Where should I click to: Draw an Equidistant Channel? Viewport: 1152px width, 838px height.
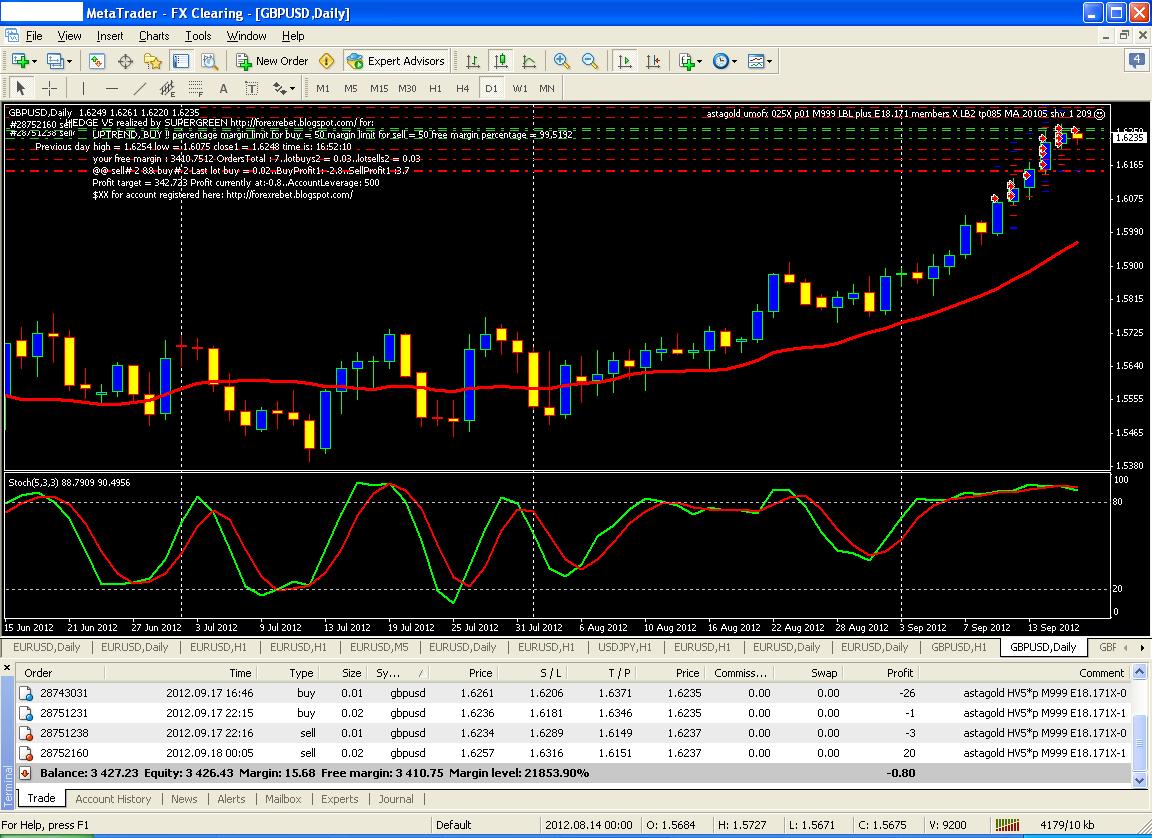[x=168, y=88]
